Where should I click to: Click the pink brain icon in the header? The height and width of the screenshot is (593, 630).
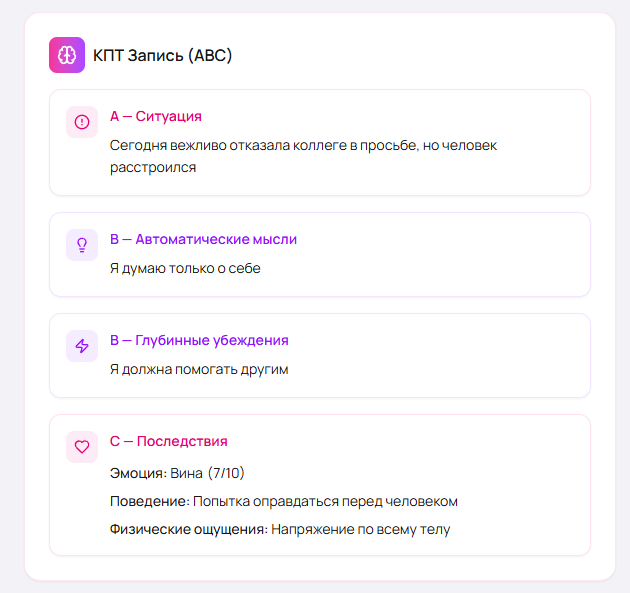[x=67, y=55]
